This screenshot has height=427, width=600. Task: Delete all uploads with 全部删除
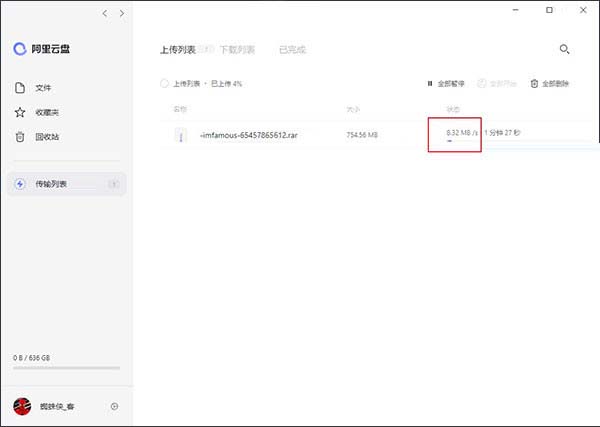550,83
